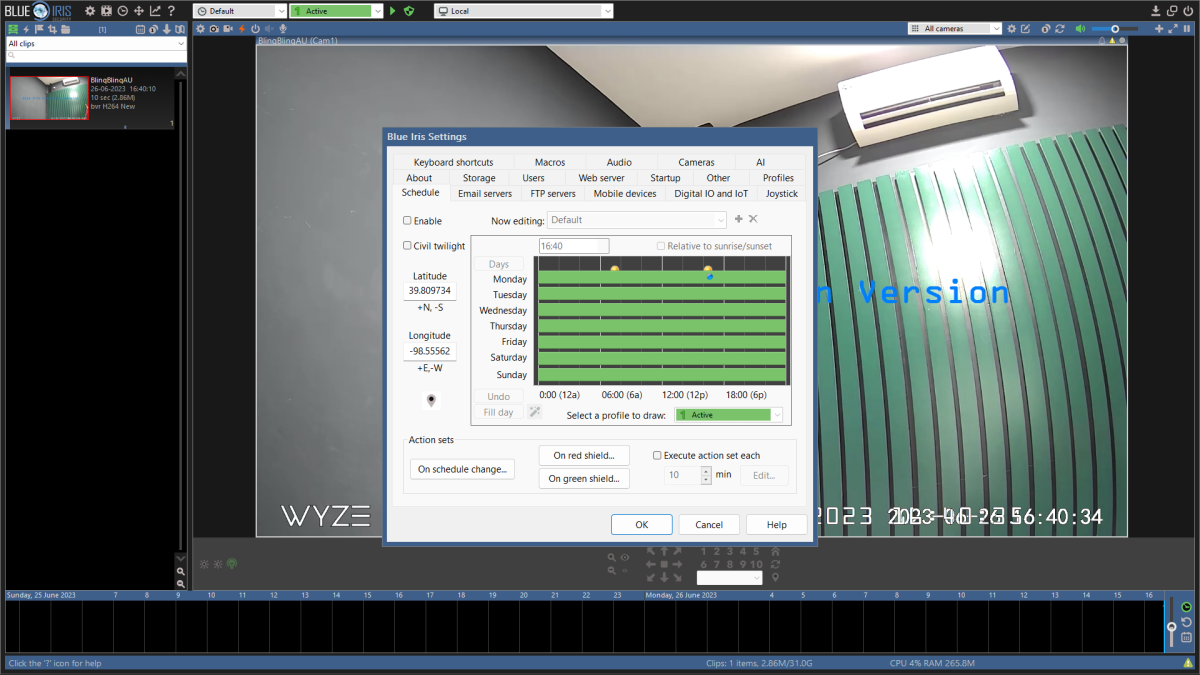Switch to the Cameras tab
The width and height of the screenshot is (1200, 675).
[x=696, y=161]
